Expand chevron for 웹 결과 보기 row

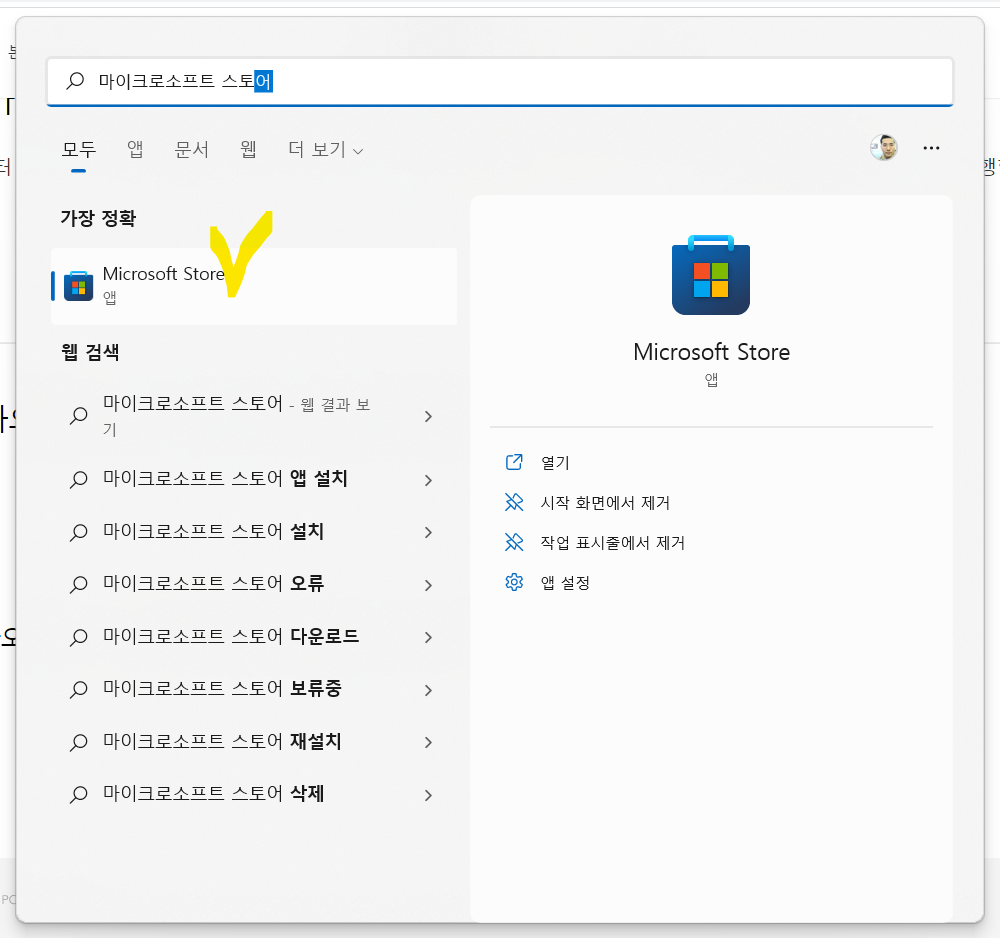pyautogui.click(x=429, y=416)
